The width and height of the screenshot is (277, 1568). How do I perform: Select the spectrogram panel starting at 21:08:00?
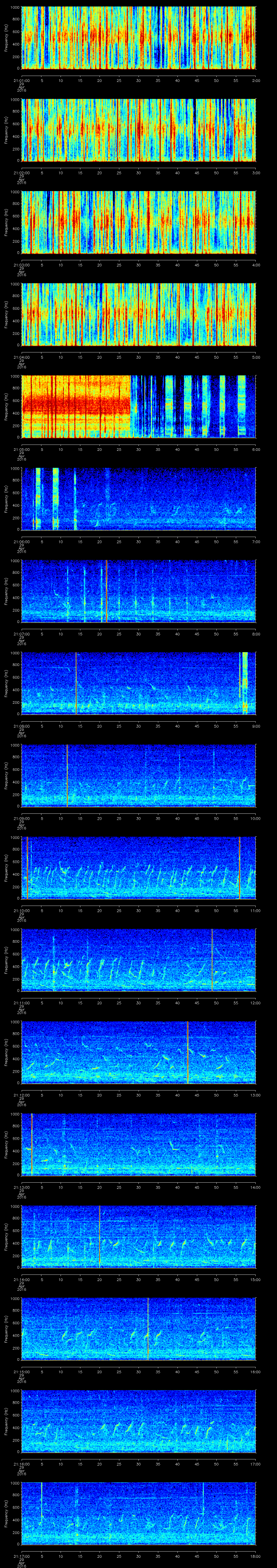click(139, 683)
